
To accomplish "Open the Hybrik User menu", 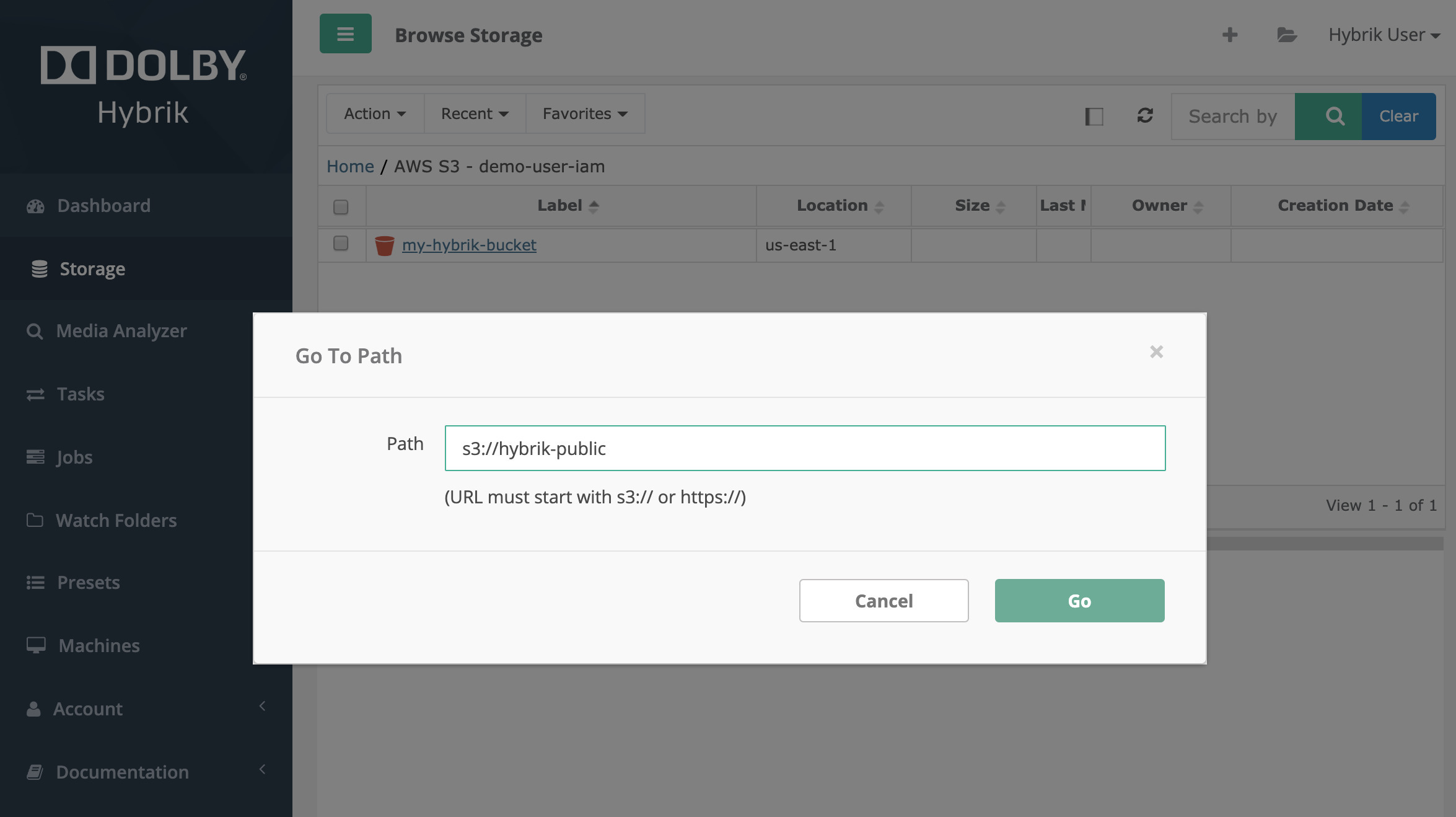I will tap(1384, 35).
